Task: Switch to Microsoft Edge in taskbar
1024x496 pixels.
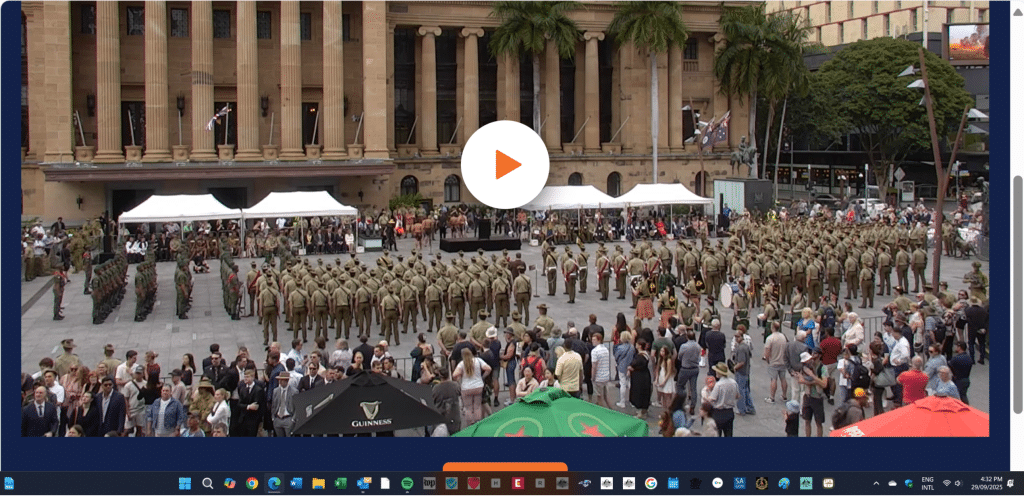Action: pyautogui.click(x=274, y=484)
